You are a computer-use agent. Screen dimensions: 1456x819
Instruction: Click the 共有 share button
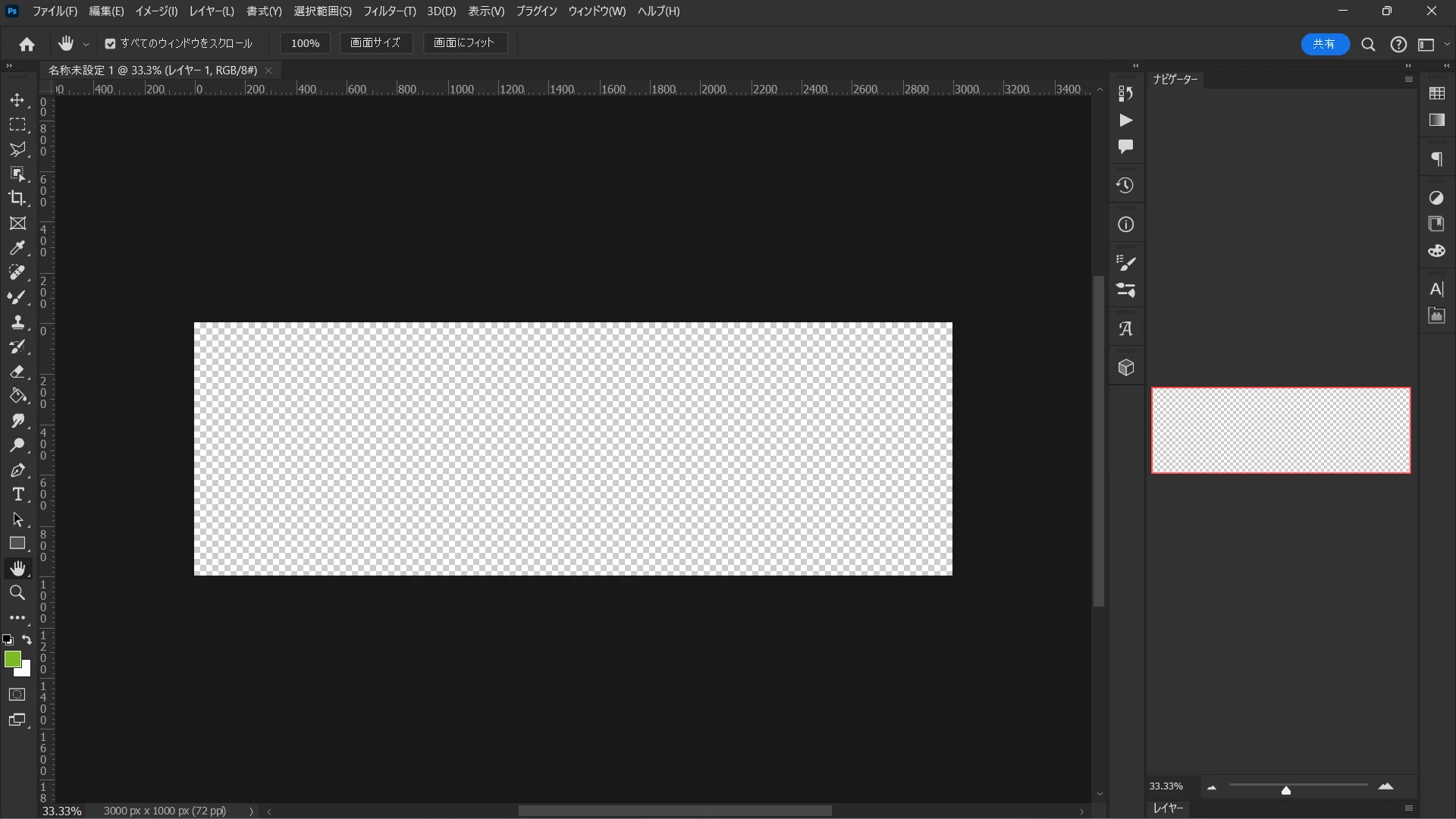pos(1324,44)
